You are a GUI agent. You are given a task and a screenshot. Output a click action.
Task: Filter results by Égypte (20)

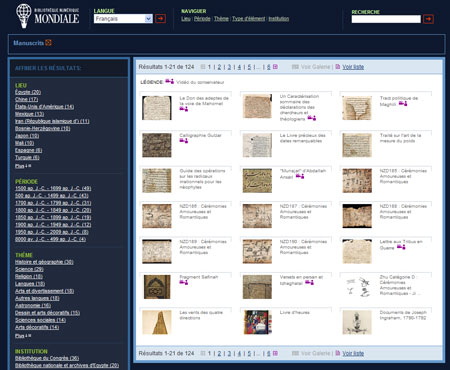pyautogui.click(x=28, y=92)
